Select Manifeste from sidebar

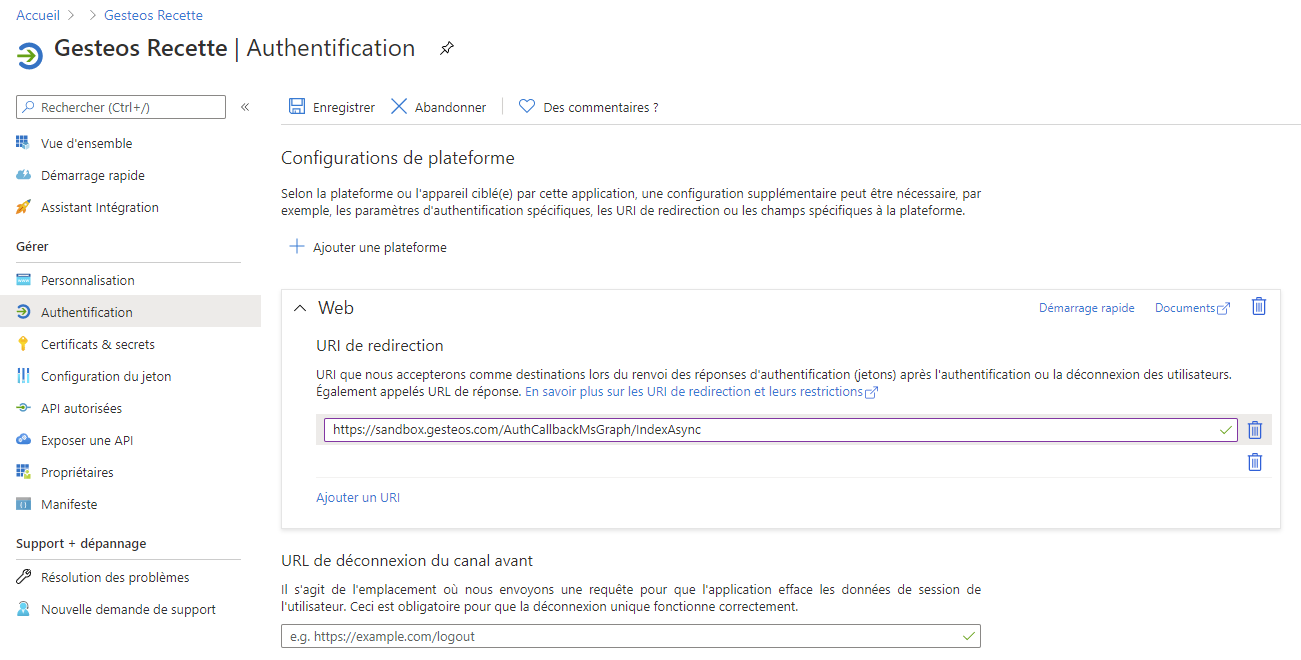pyautogui.click(x=69, y=504)
